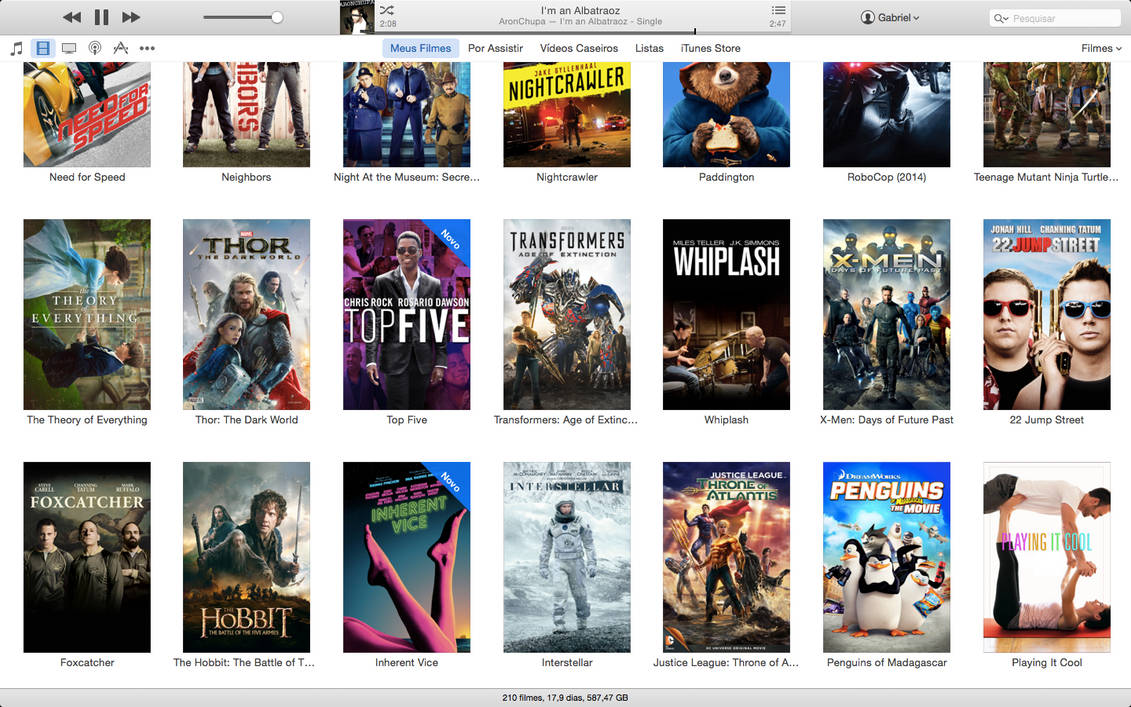This screenshot has width=1131, height=707.
Task: Click the "Paddington" title label
Action: tap(726, 177)
